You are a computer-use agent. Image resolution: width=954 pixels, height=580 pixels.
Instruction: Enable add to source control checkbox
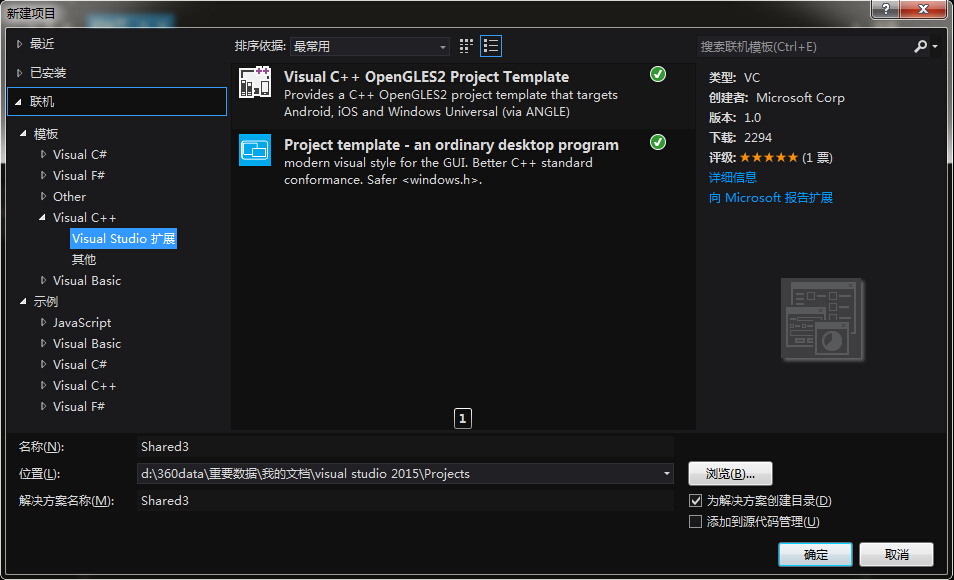pyautogui.click(x=695, y=522)
